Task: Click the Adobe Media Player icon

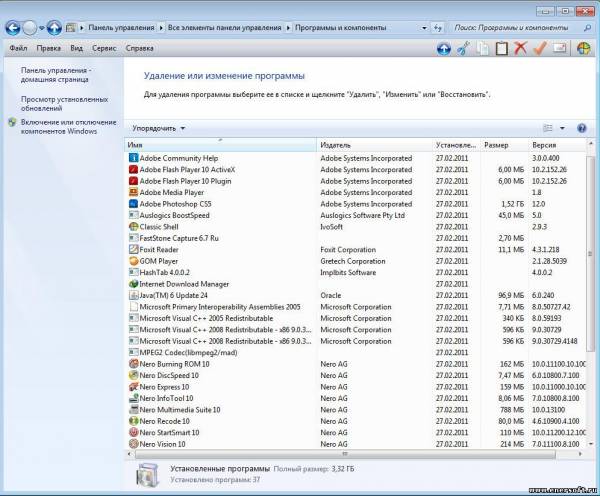Action: tap(133, 192)
